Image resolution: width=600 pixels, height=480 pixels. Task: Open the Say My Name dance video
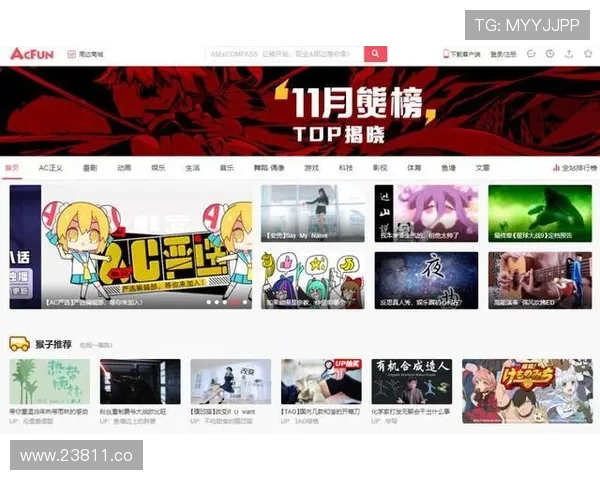click(x=313, y=214)
